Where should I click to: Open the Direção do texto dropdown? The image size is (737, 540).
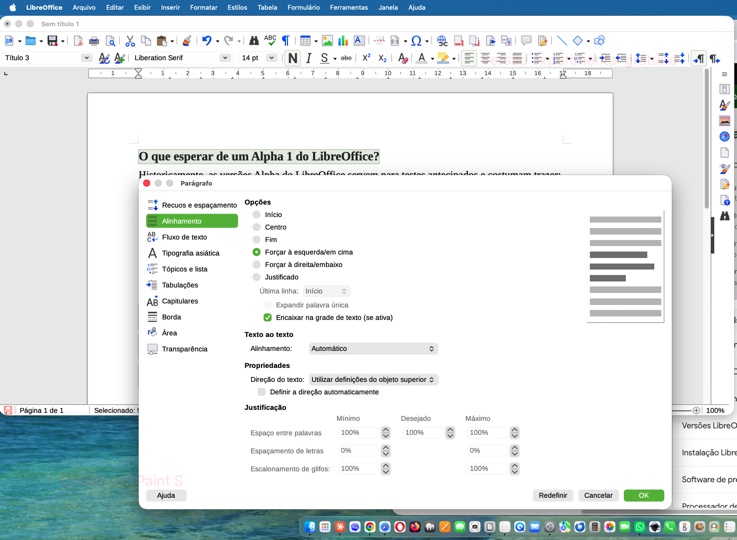(x=373, y=380)
